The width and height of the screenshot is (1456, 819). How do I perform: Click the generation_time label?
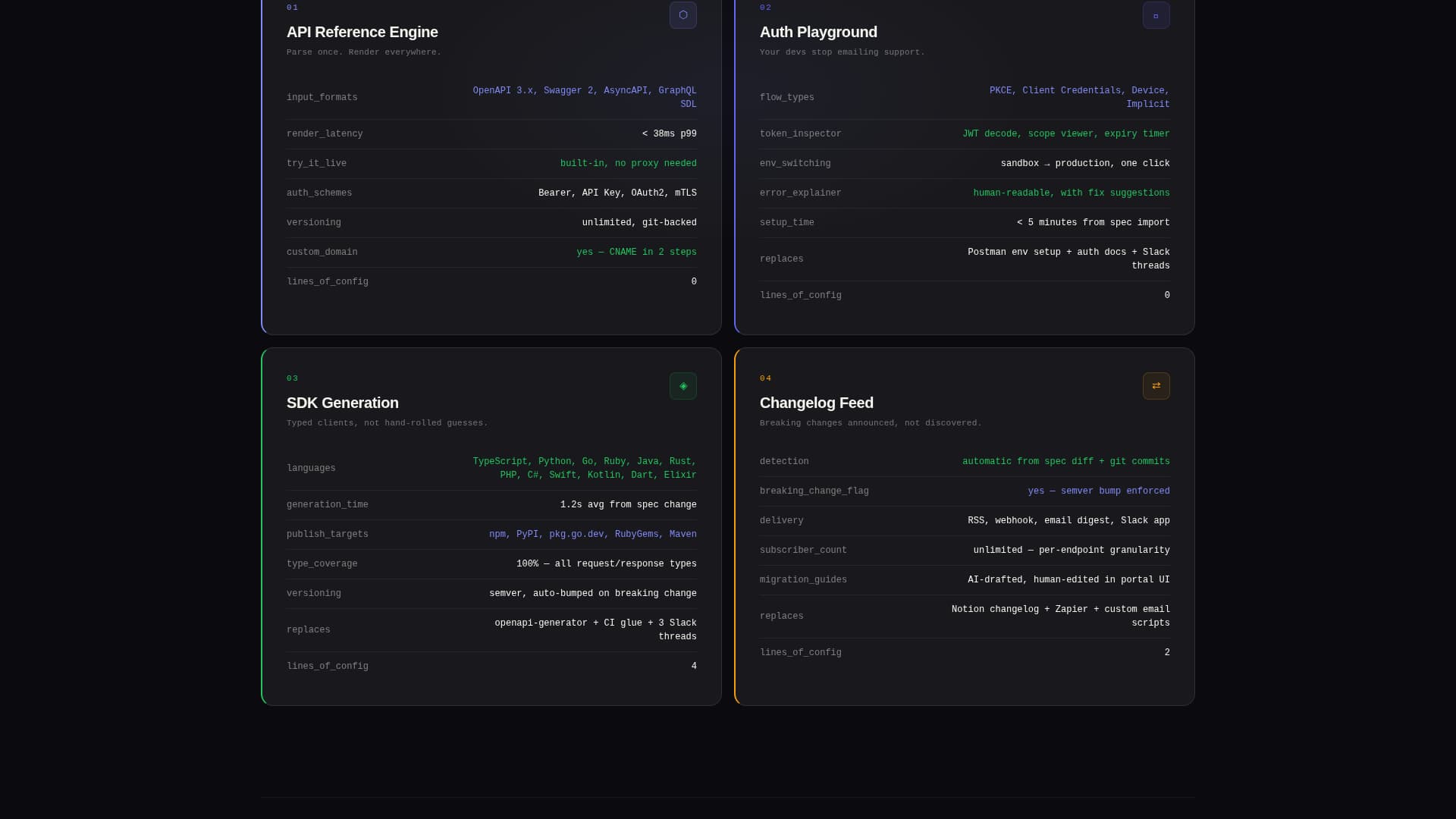pos(327,505)
